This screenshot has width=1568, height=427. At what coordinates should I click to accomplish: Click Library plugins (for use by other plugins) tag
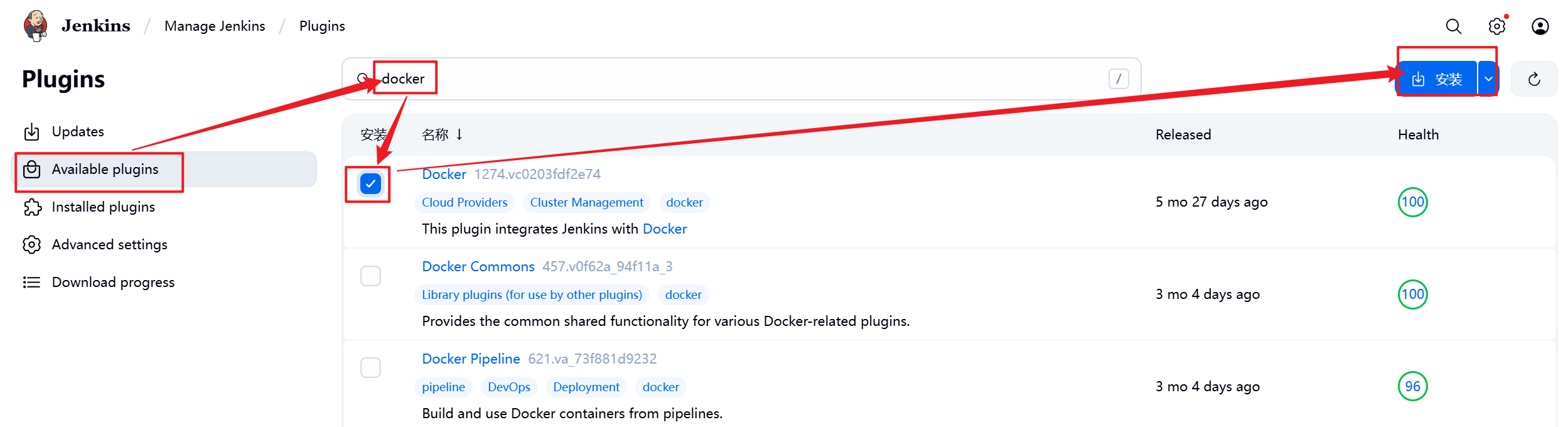pos(532,295)
